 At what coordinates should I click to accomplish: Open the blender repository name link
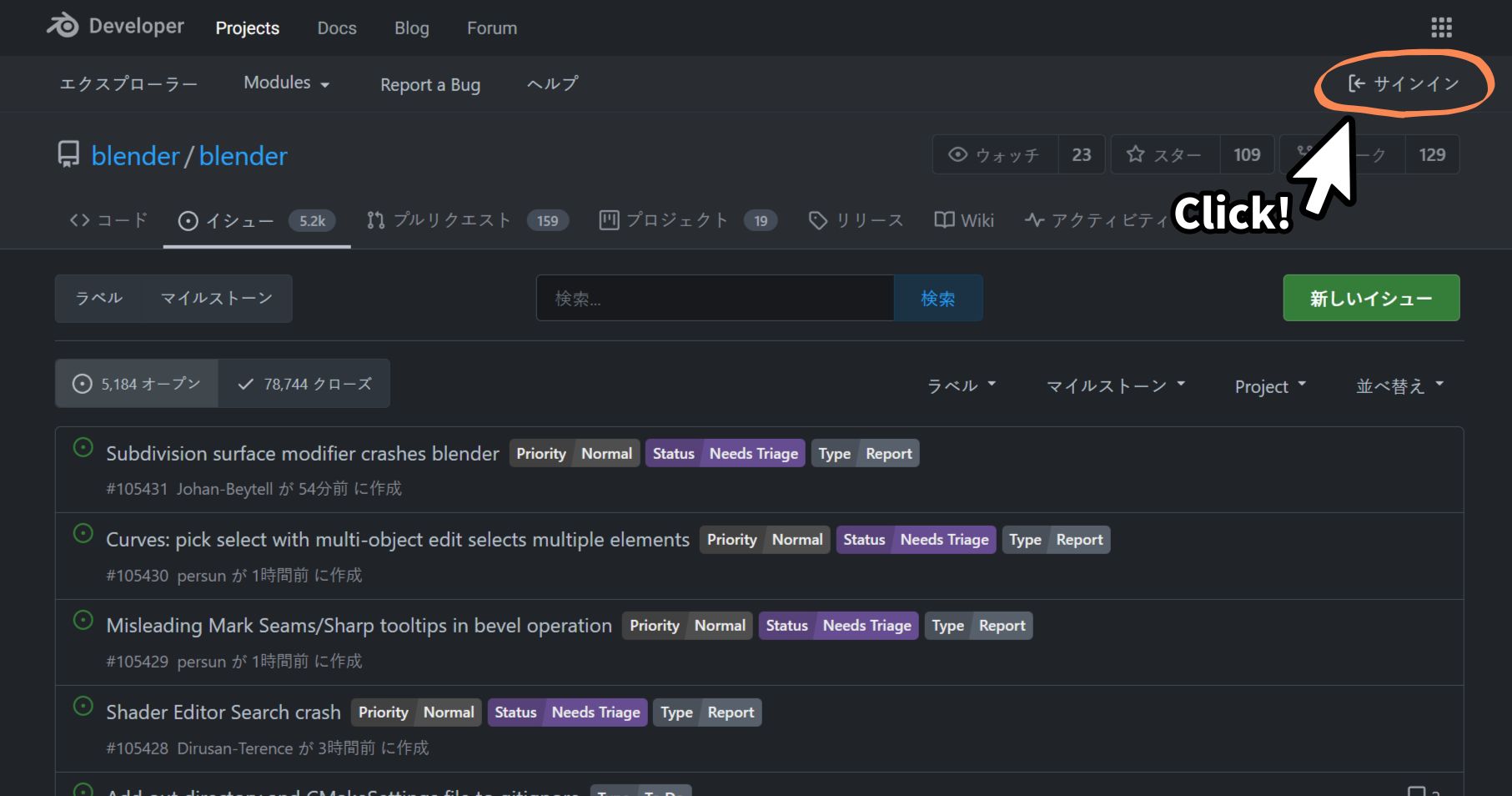point(244,156)
